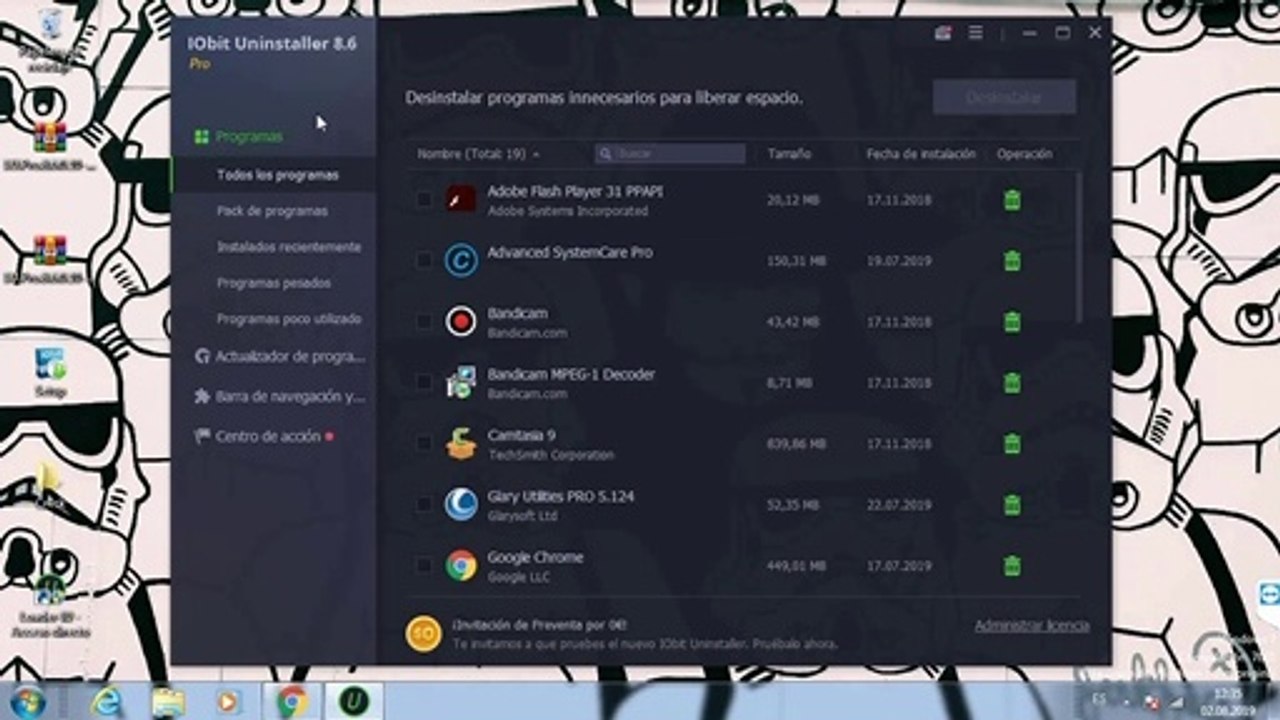Viewport: 1280px width, 720px height.
Task: Open the hamburger options menu
Action: tap(975, 33)
